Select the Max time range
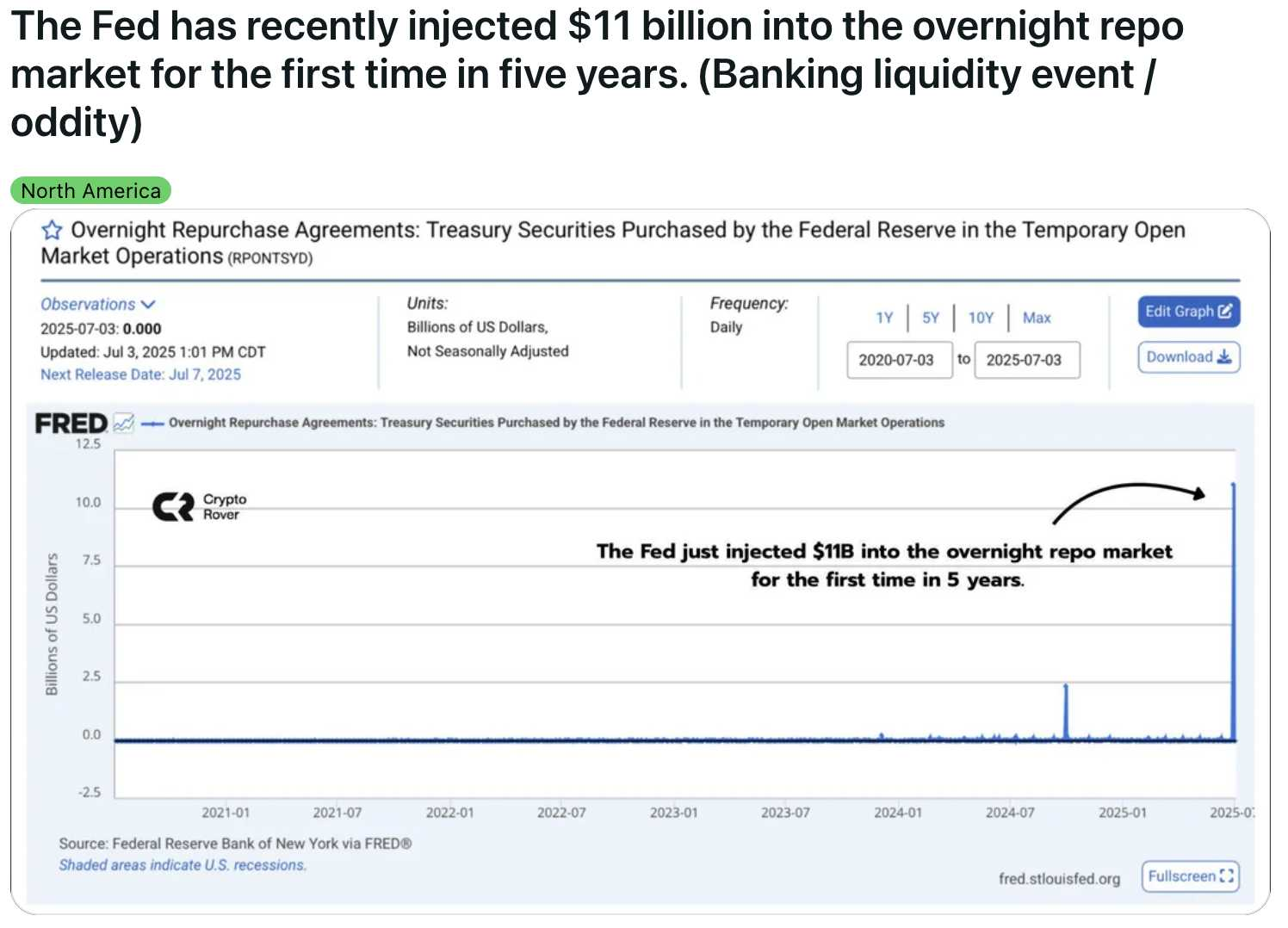The image size is (1288, 928). coord(1037,318)
